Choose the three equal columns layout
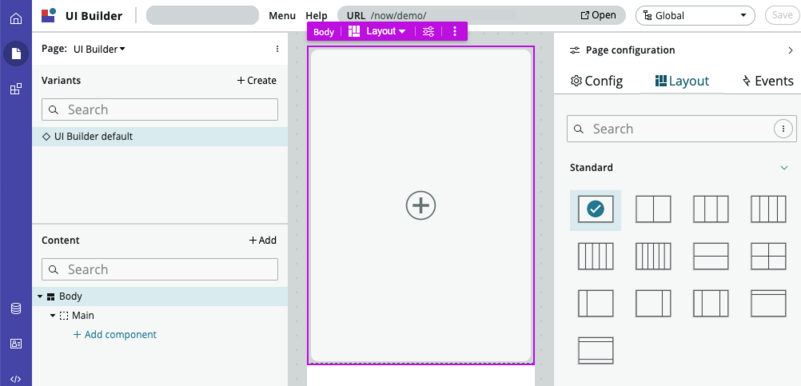The width and height of the screenshot is (801, 386). point(711,209)
